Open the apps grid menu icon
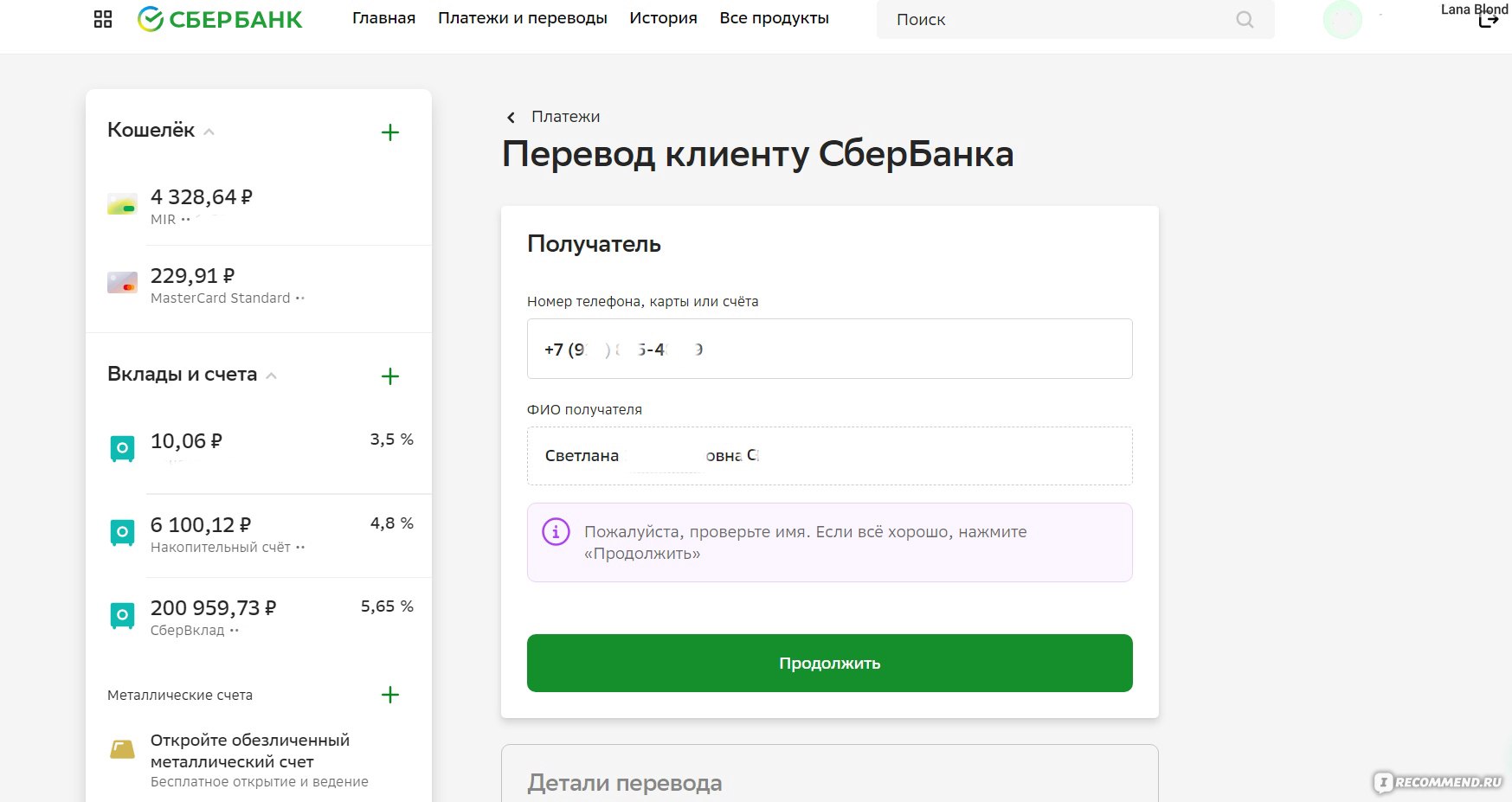 (x=103, y=19)
